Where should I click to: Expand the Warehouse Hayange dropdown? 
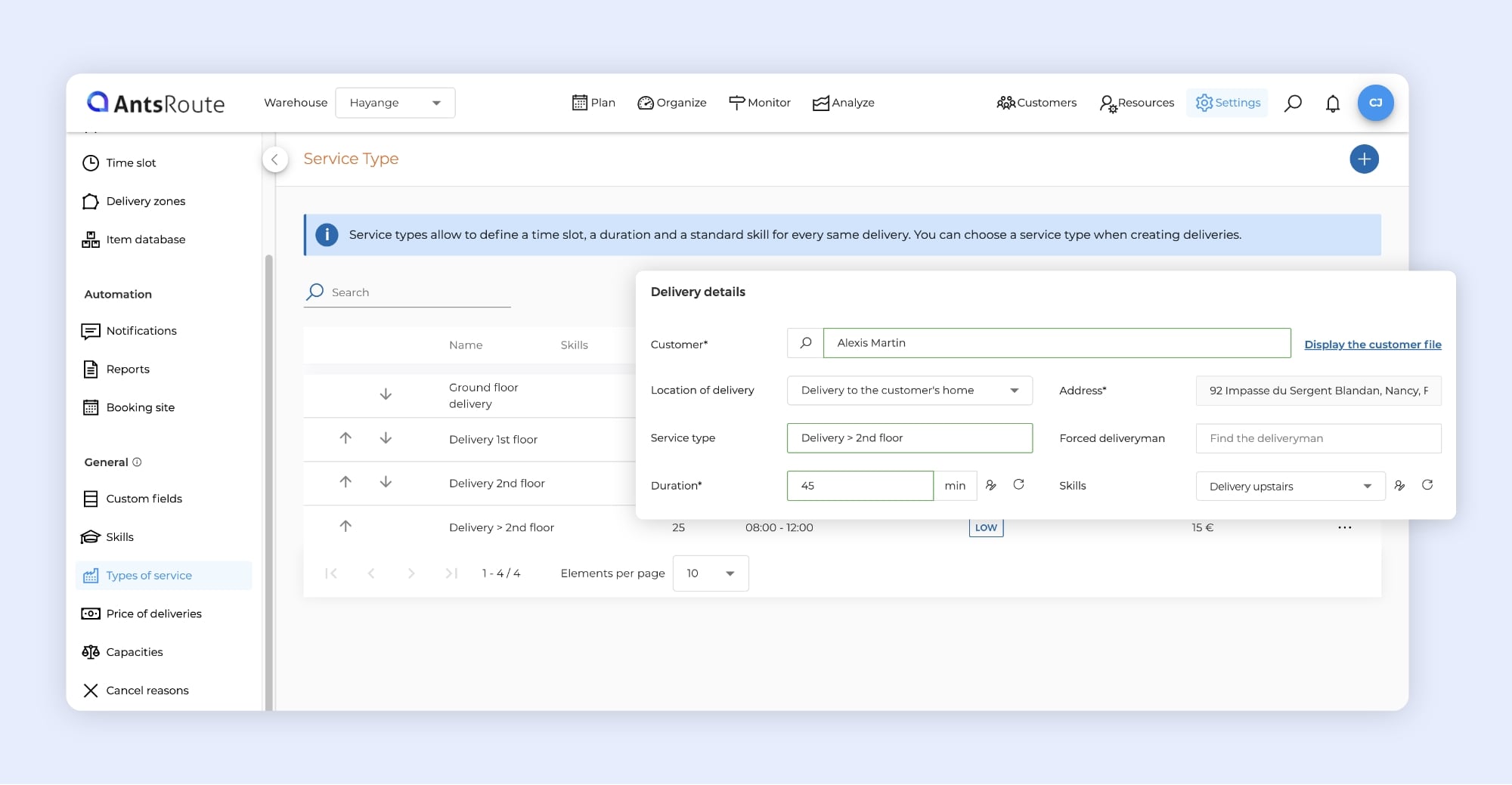point(395,103)
